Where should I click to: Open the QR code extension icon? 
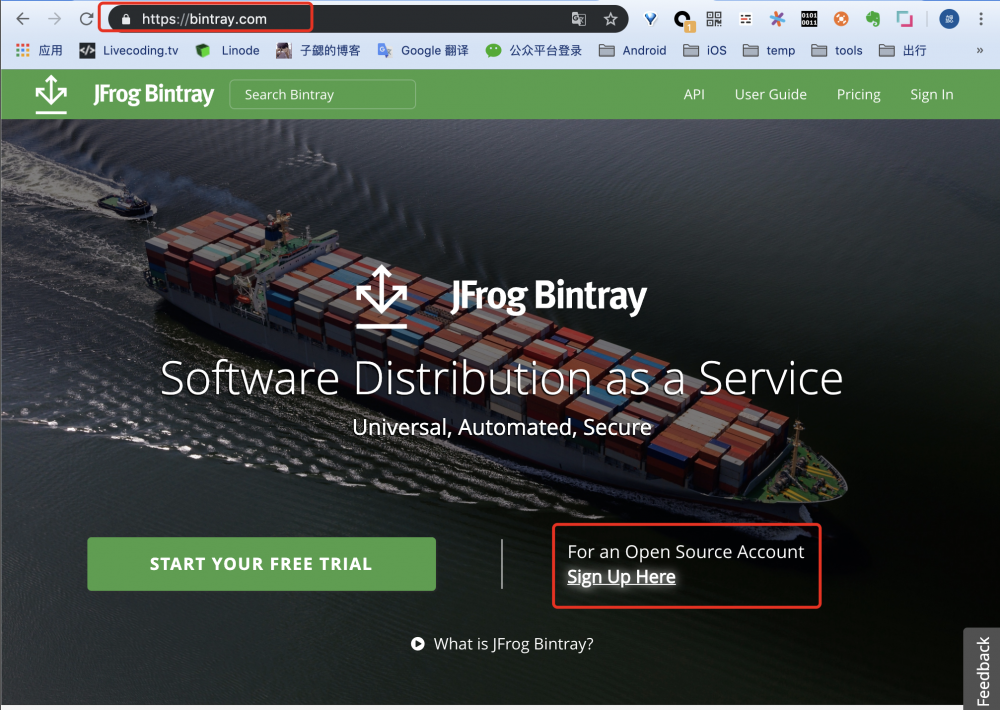click(x=714, y=19)
